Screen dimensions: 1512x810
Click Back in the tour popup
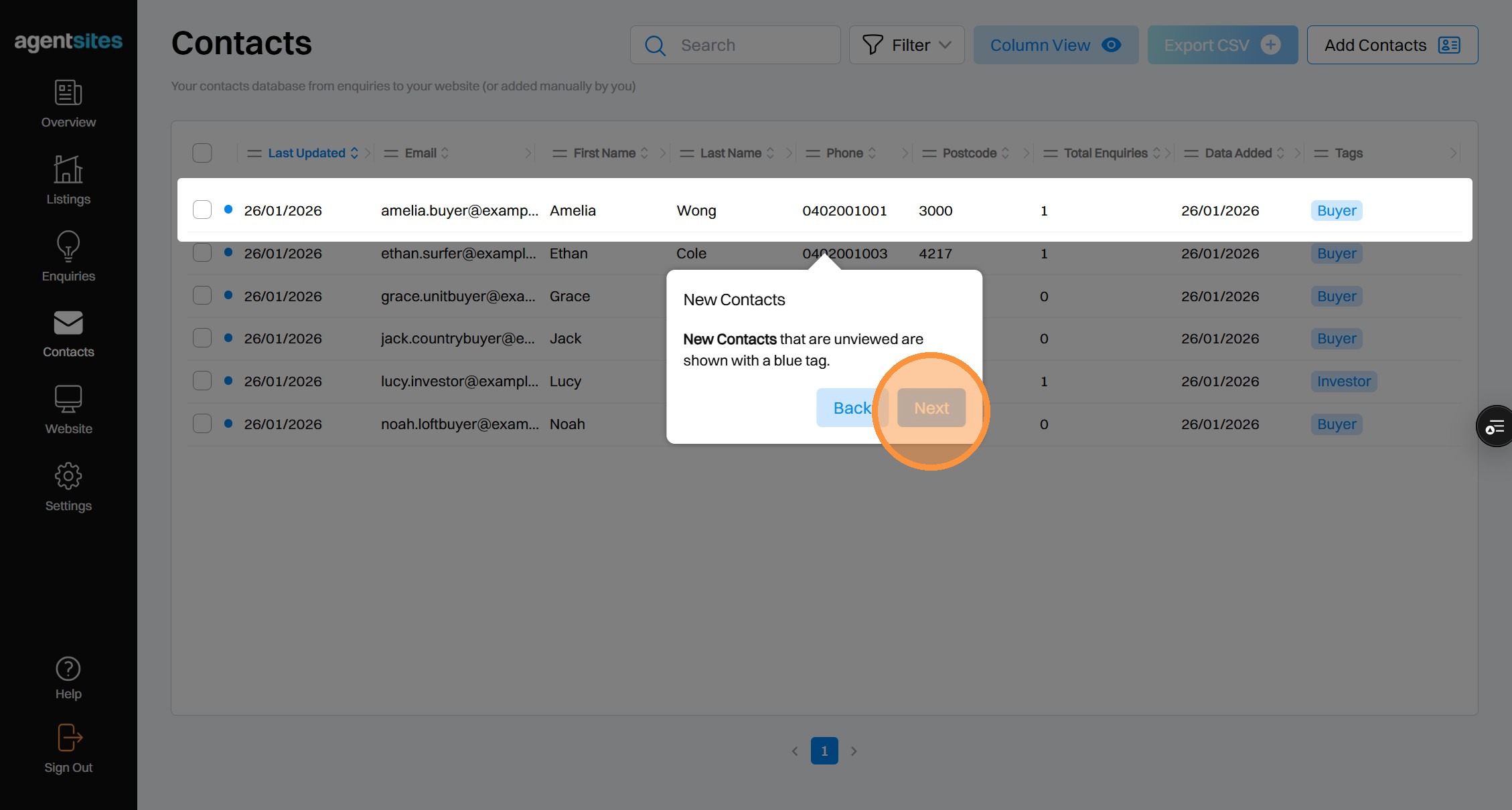pos(850,408)
